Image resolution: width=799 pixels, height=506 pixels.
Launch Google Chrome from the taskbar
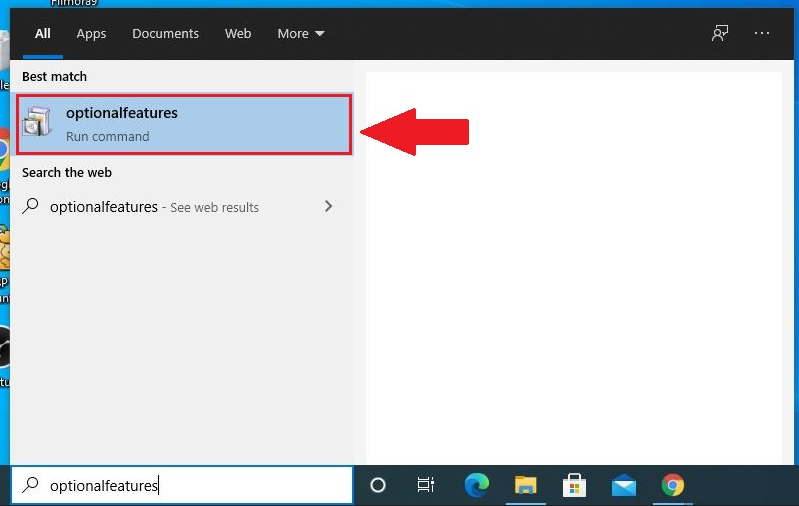point(673,485)
